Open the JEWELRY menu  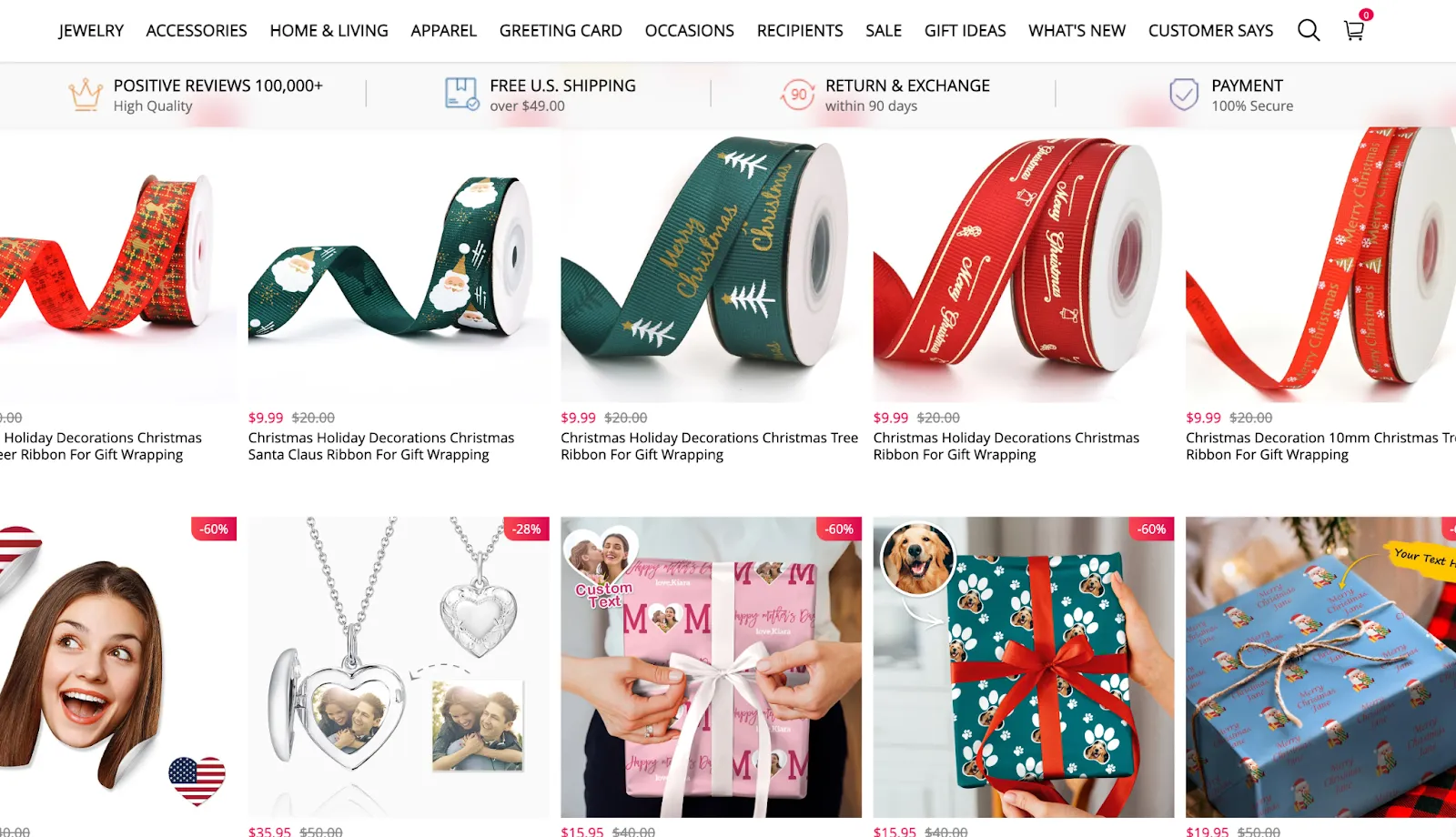tap(91, 30)
